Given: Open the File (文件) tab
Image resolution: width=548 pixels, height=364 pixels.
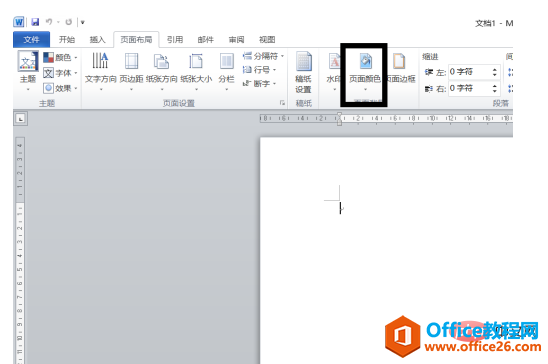Looking at the screenshot, I should 31,39.
